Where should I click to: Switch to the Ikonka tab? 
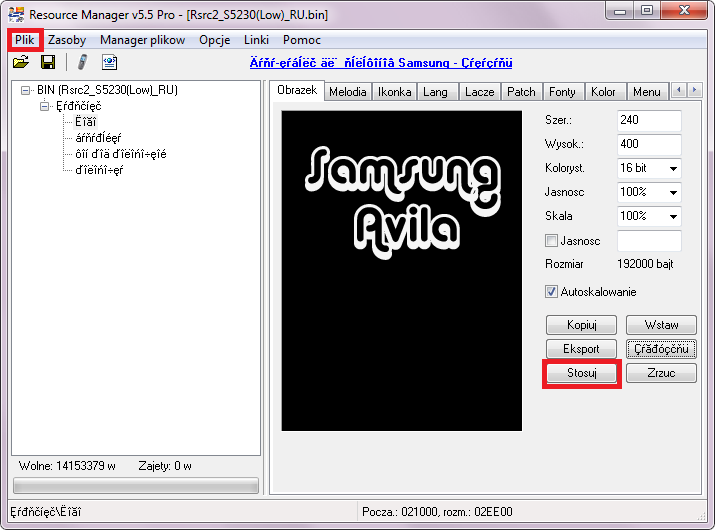[x=395, y=92]
